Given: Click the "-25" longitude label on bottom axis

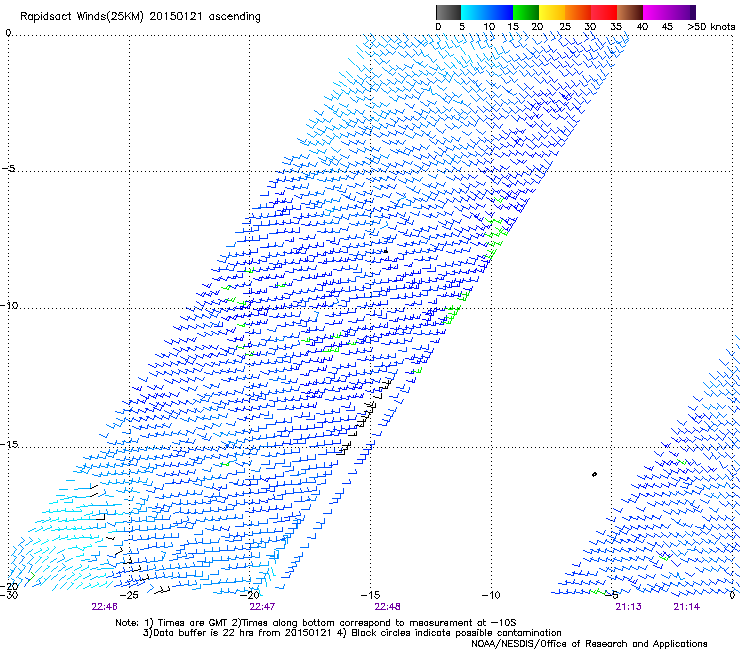Looking at the screenshot, I should [129, 595].
